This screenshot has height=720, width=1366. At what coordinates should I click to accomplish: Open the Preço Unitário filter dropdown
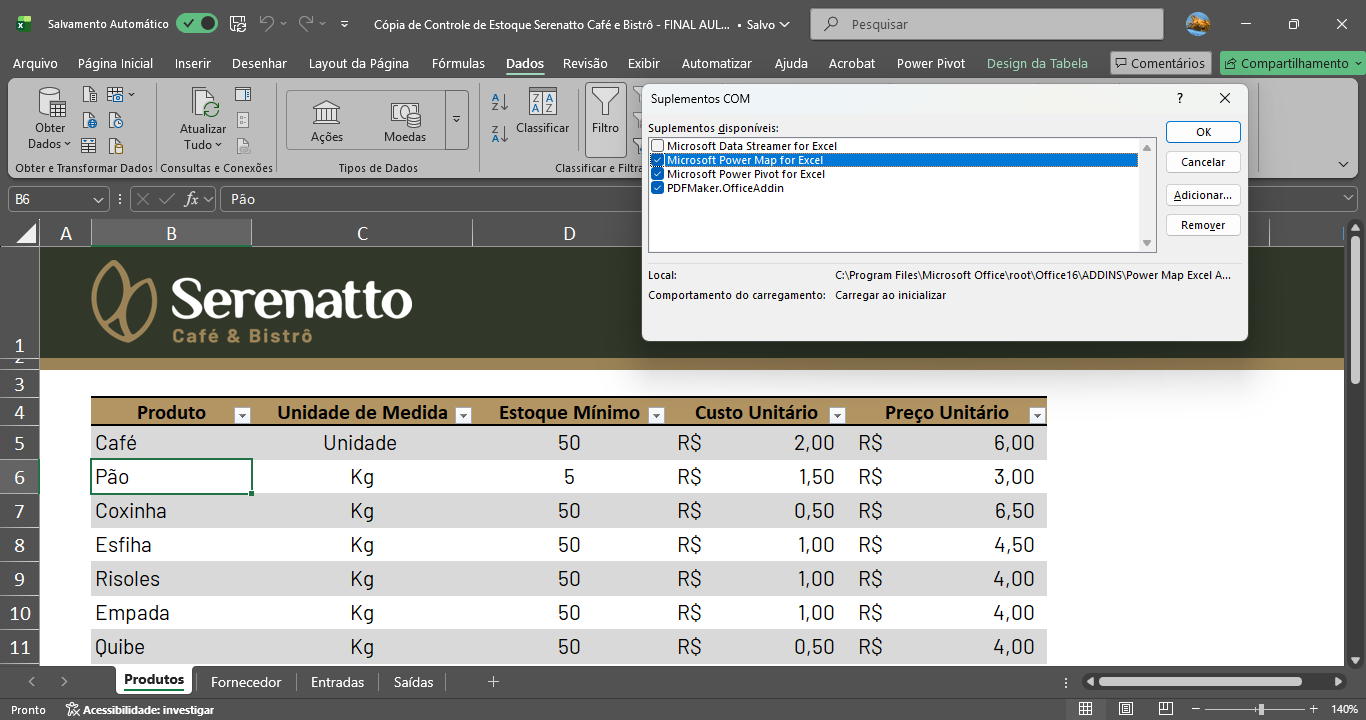pyautogui.click(x=1037, y=415)
